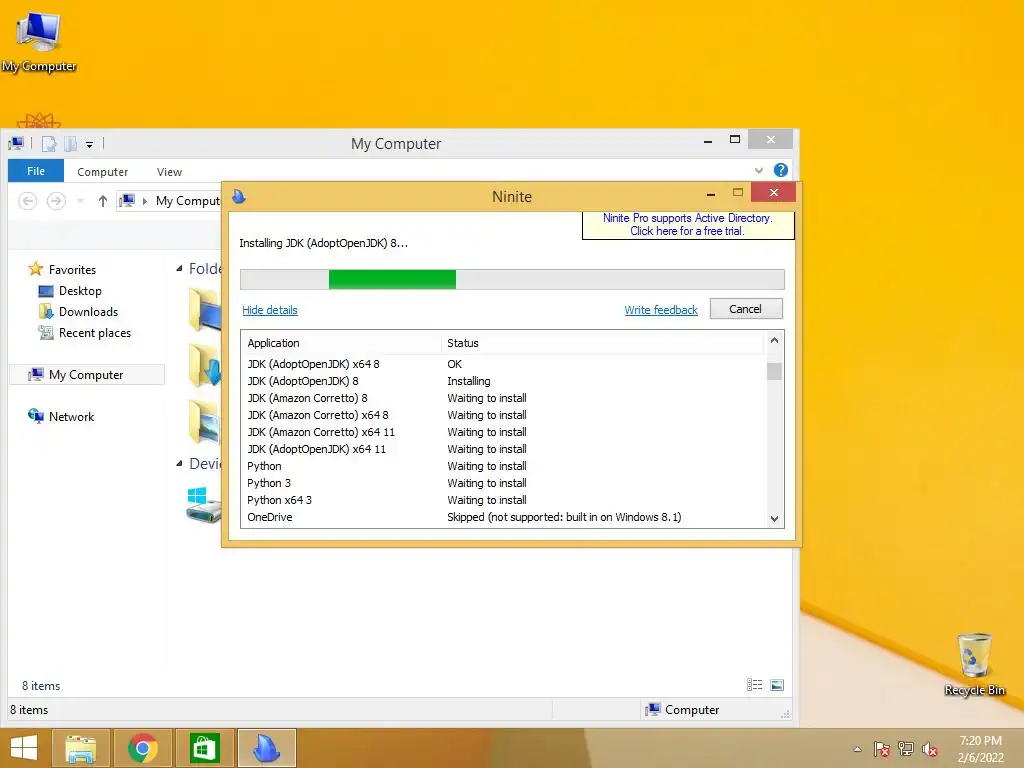Expand the explorer ribbon chevron

[759, 170]
